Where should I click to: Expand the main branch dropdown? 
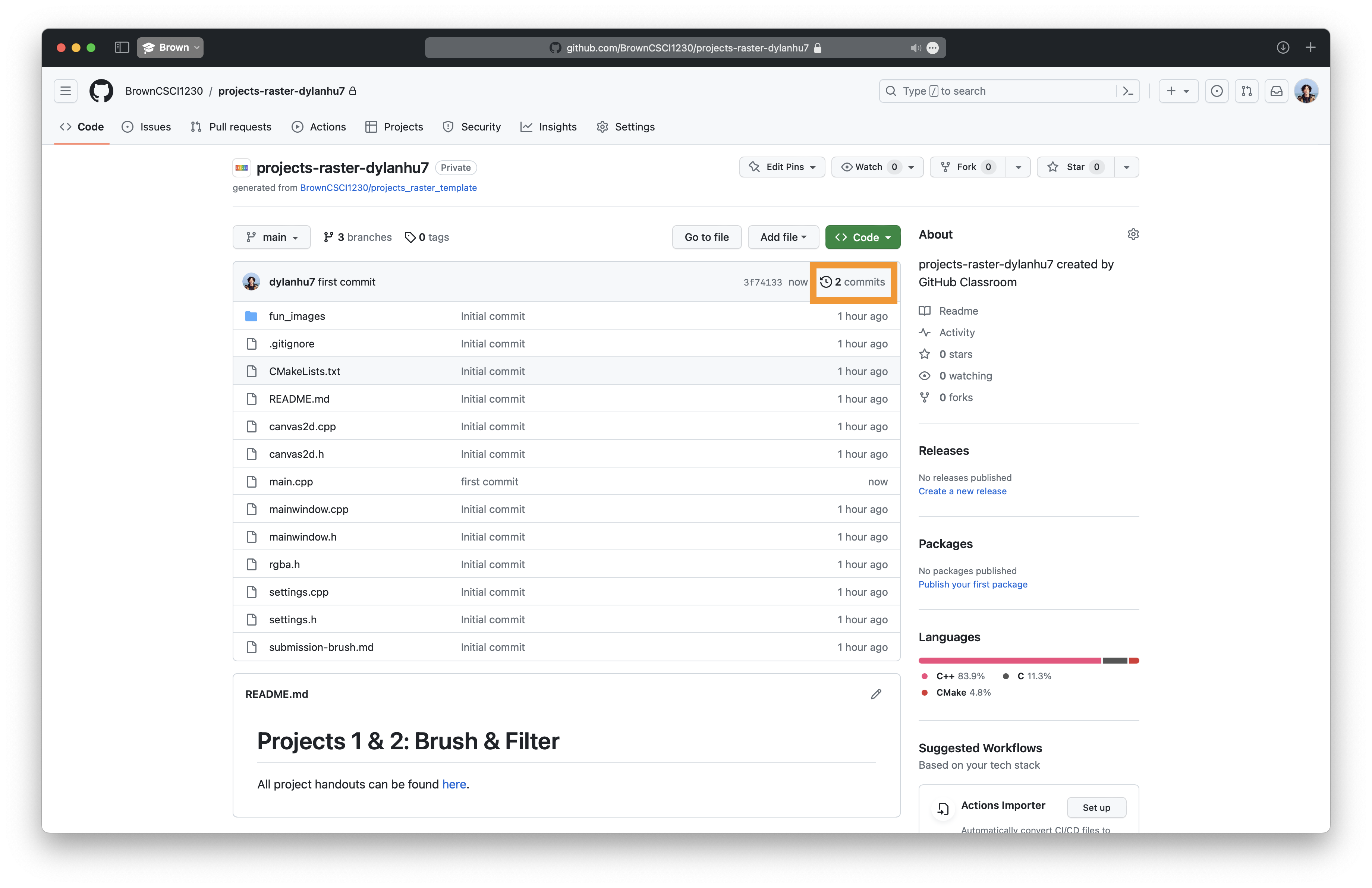[271, 237]
